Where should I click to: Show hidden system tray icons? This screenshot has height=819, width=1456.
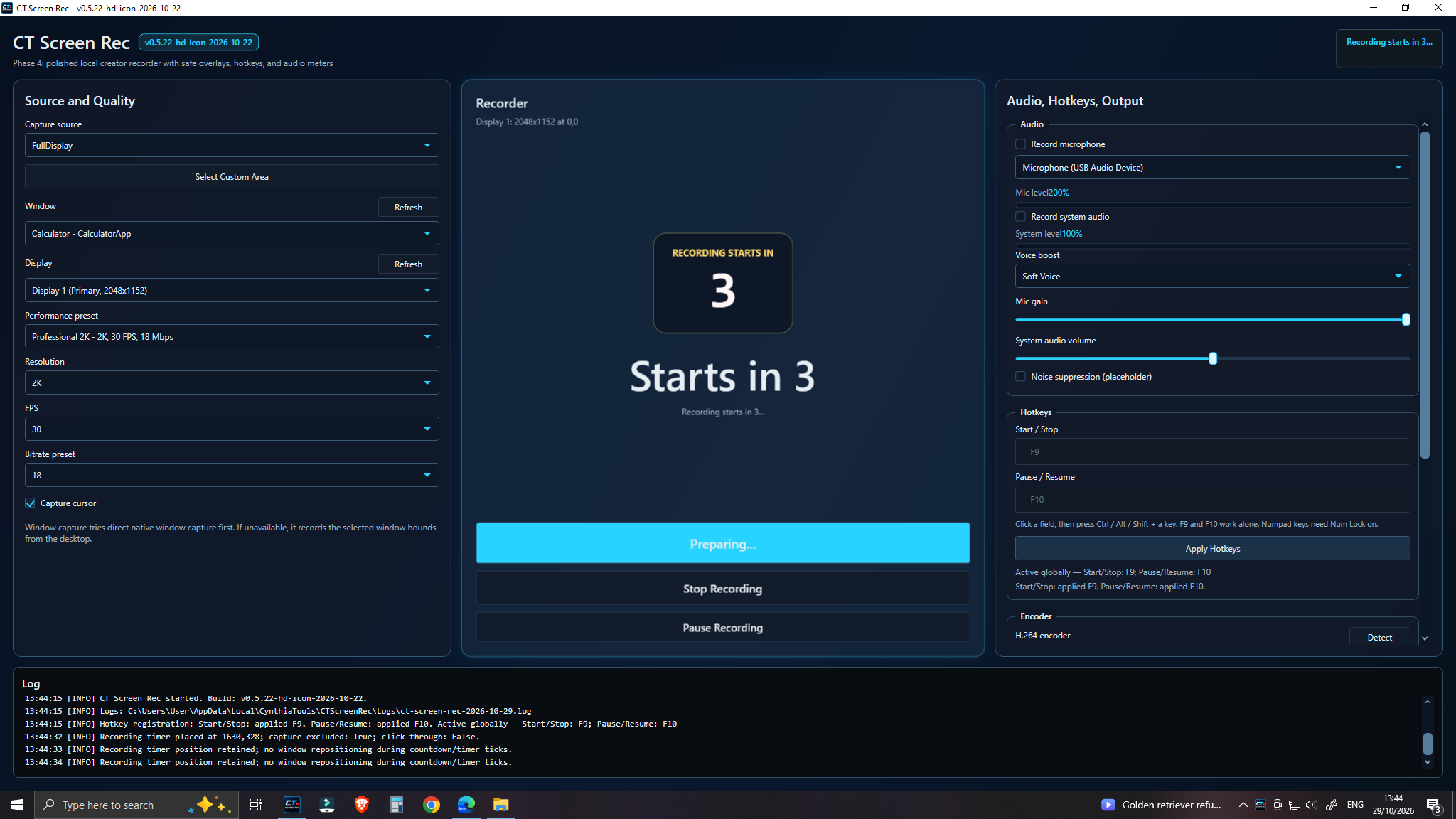(1243, 805)
